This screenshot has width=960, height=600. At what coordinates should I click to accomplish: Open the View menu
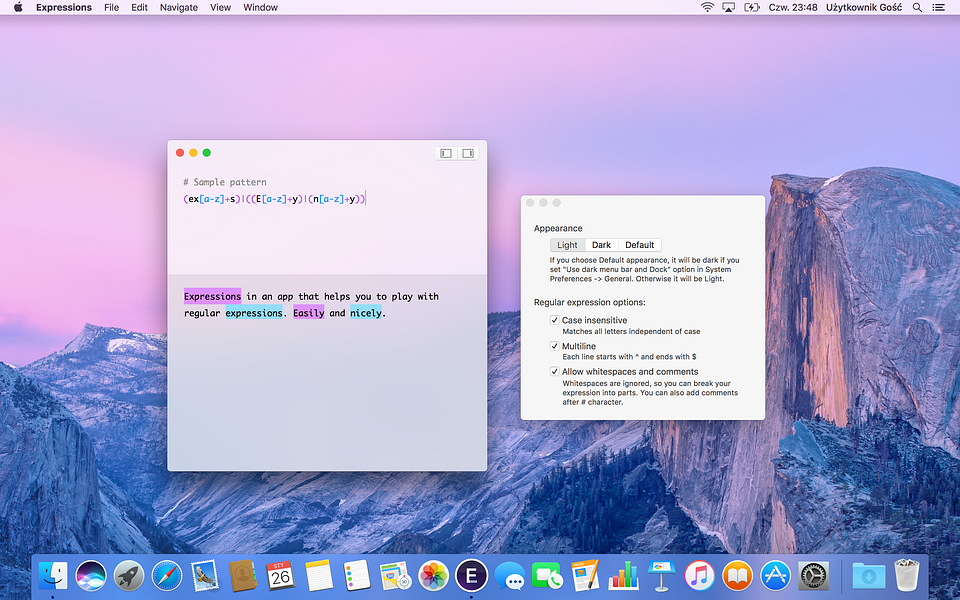point(220,7)
